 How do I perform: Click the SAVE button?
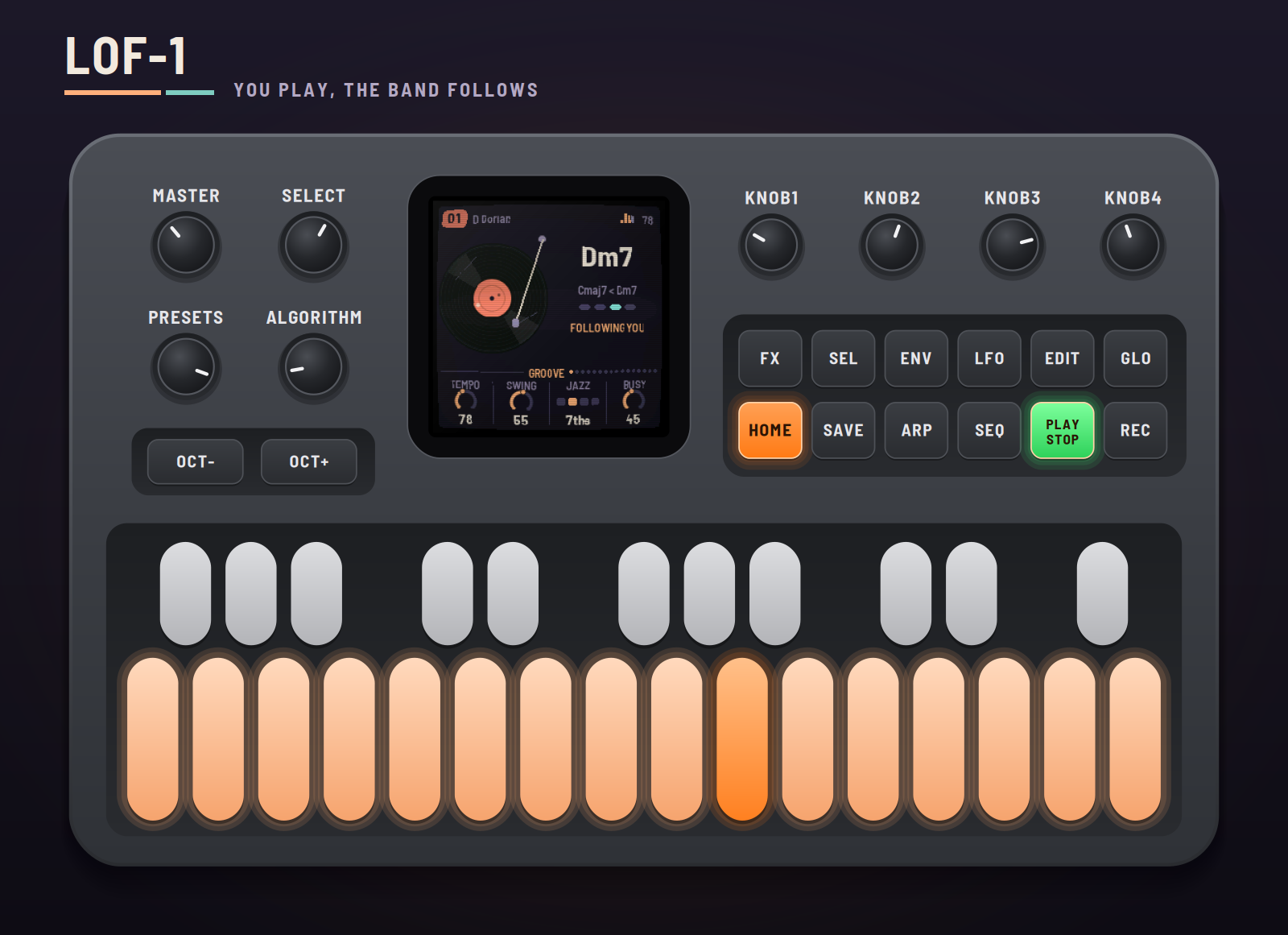[843, 430]
